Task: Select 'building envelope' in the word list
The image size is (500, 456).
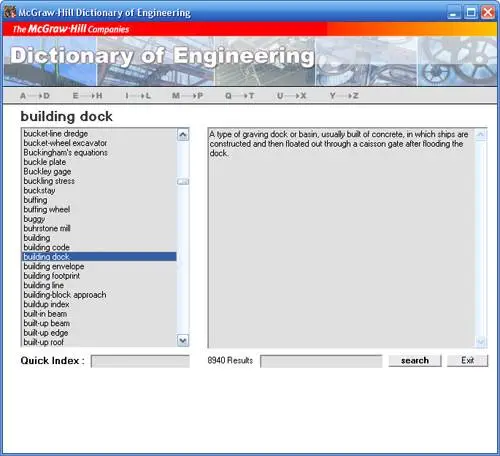Action: [99, 266]
